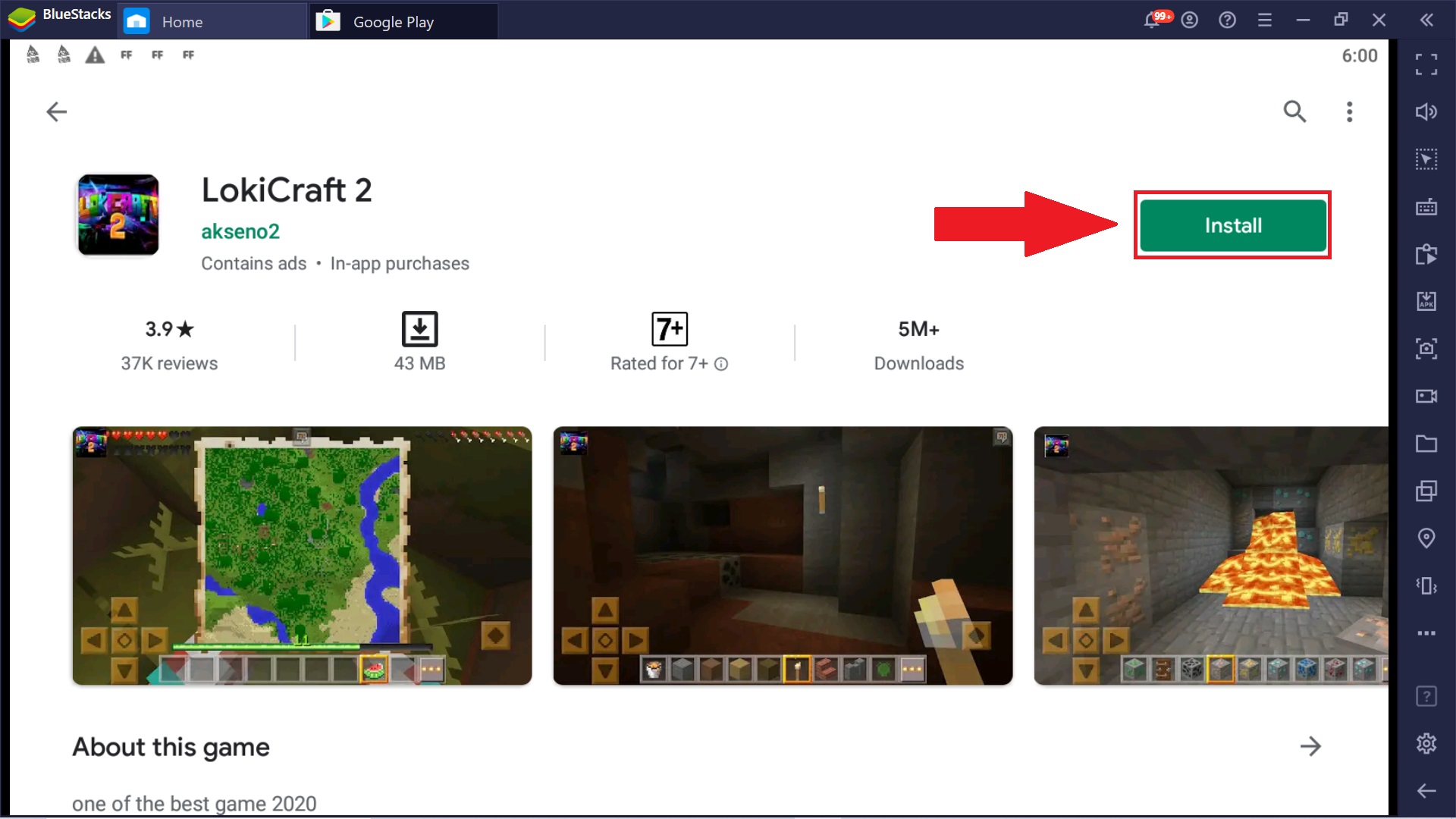Viewport: 1456px width, 819px height.
Task: Expand About this game arrow
Action: pyautogui.click(x=1310, y=746)
